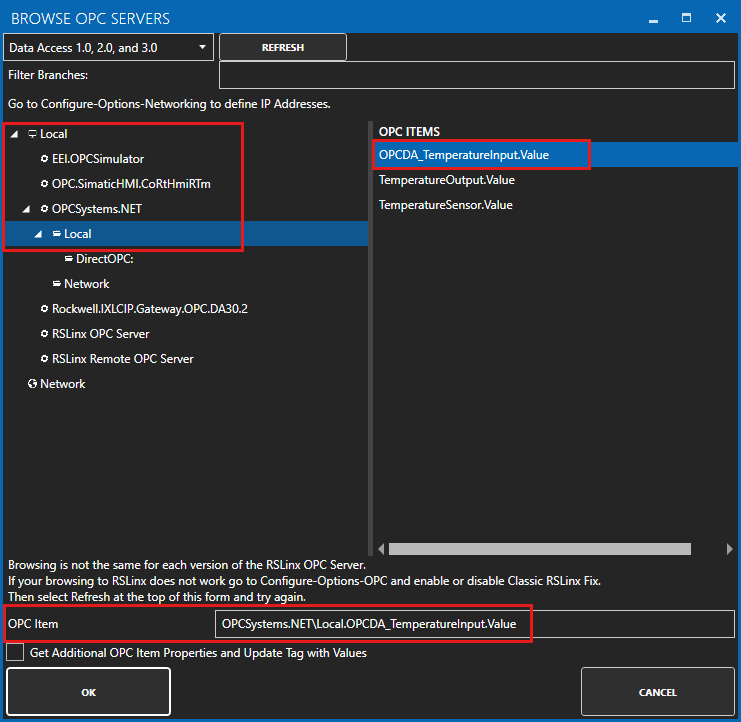Select RSLinx OPC Server entry
741x722 pixels.
pos(101,334)
